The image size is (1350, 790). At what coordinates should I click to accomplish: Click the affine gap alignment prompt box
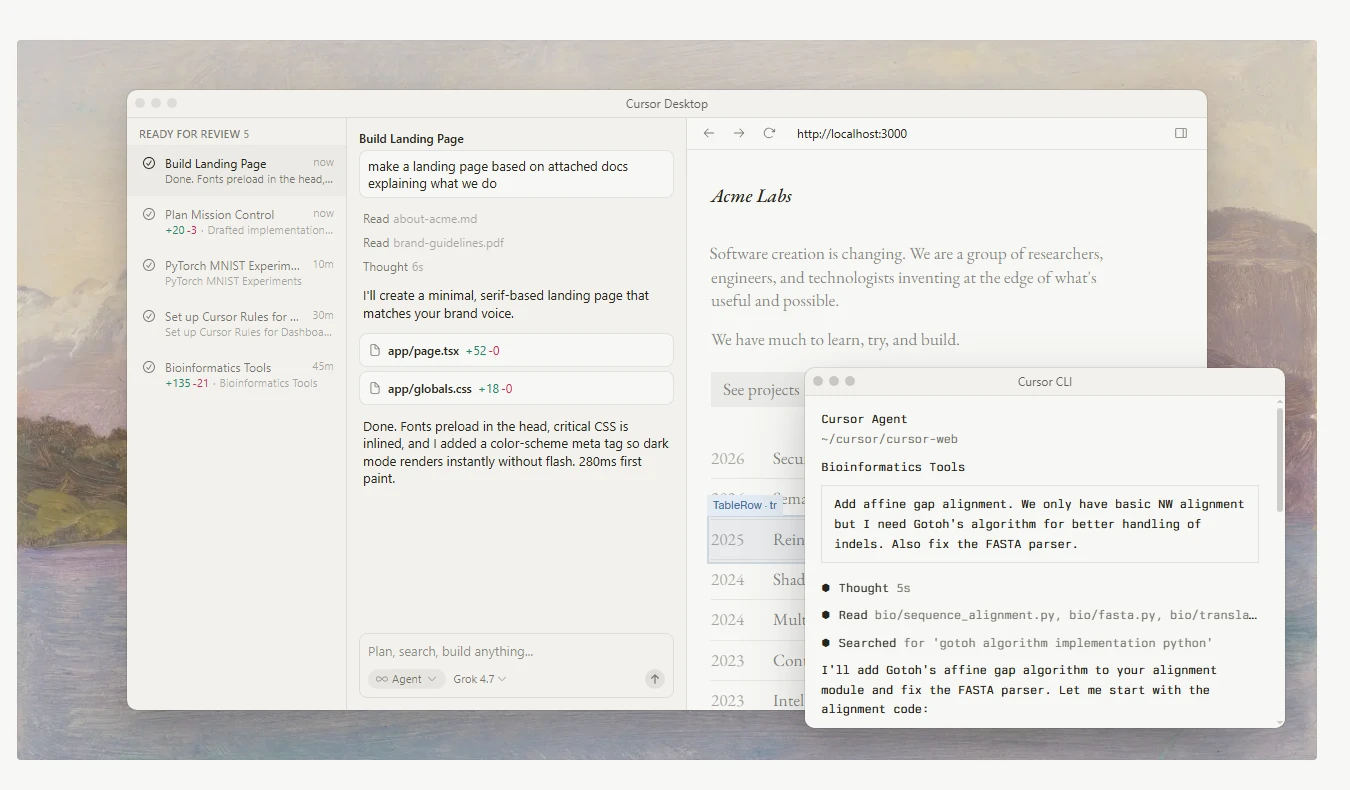[1040, 524]
